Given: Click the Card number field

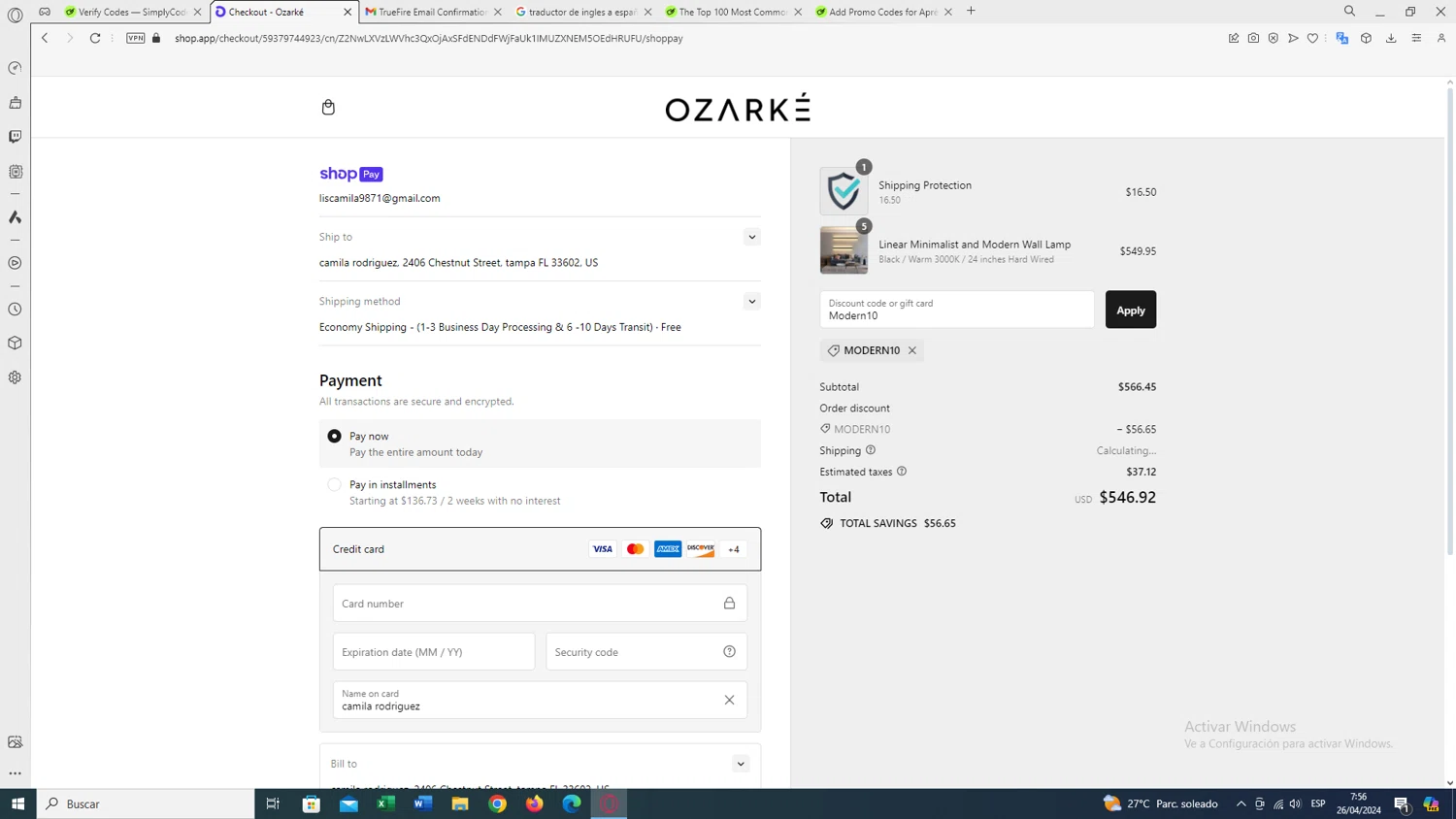Looking at the screenshot, I should [540, 604].
